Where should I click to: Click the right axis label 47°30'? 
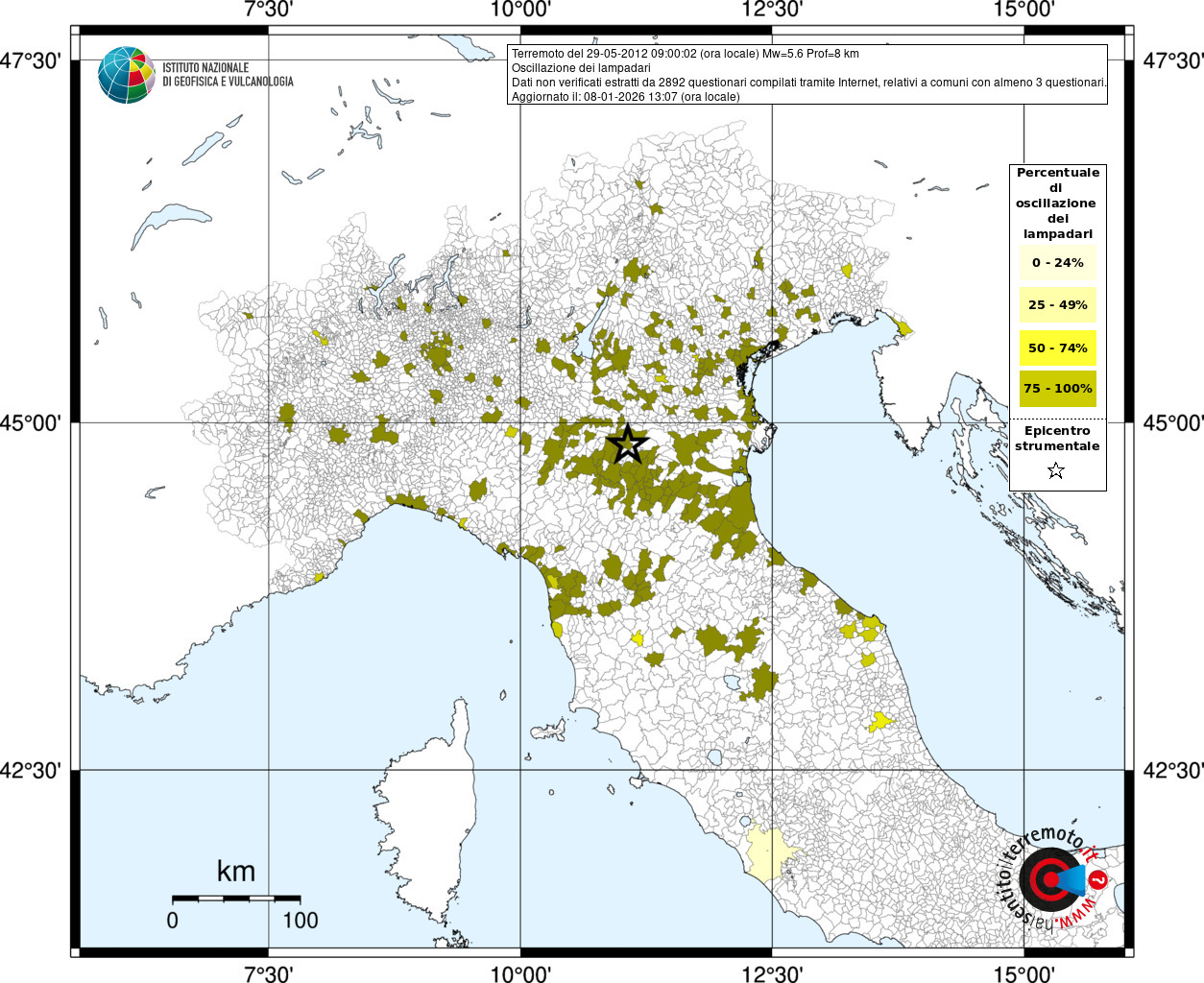1173,60
